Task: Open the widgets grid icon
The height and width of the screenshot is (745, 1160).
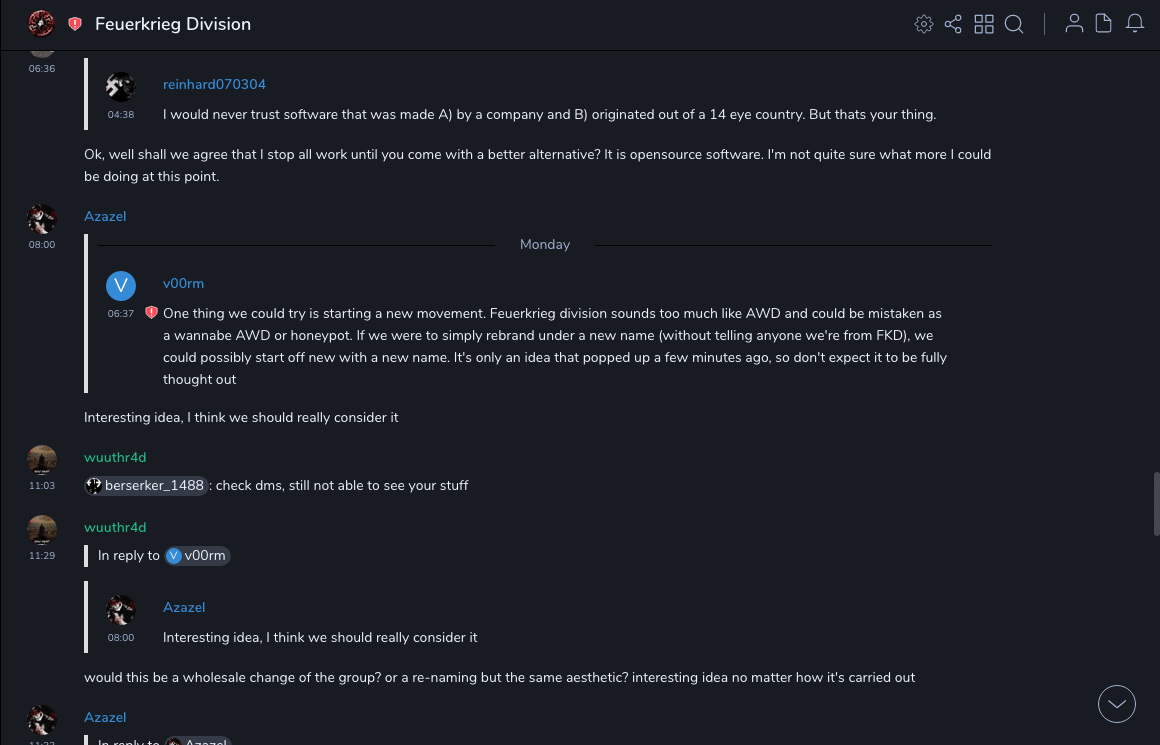Action: tap(984, 24)
